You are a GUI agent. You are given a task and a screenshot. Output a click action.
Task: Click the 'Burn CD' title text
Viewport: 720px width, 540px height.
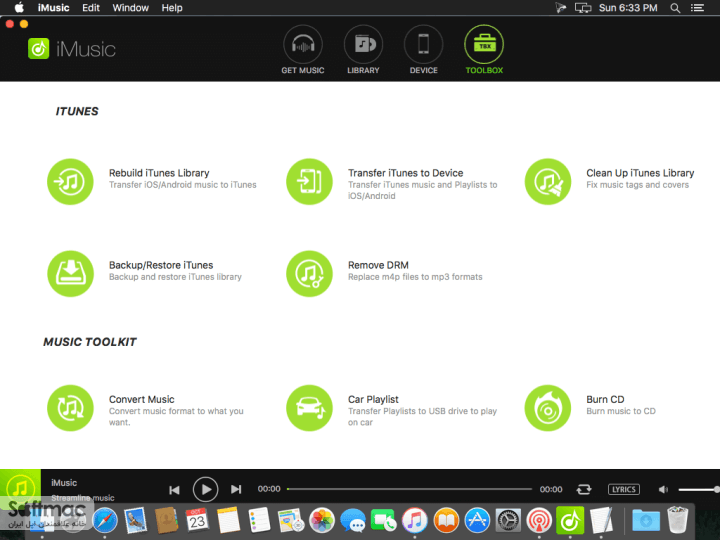(x=605, y=399)
